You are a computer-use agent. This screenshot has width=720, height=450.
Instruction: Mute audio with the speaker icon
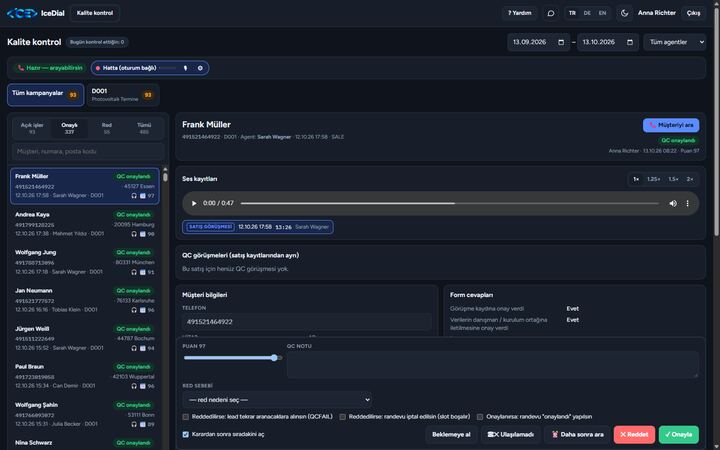pos(673,203)
